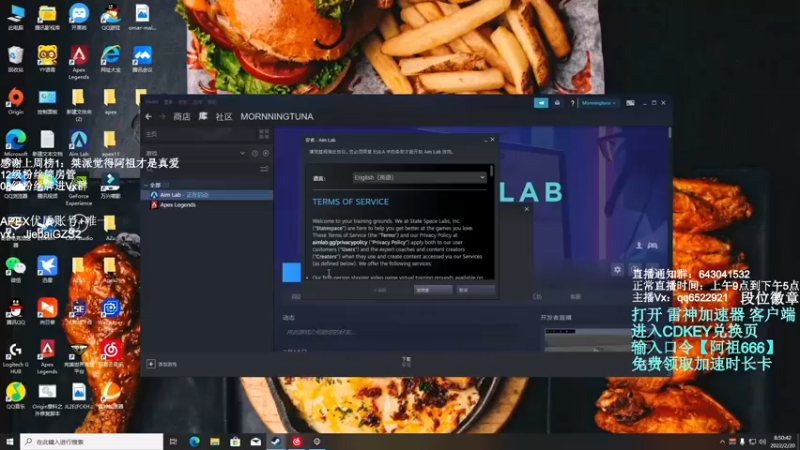800x450 pixels.
Task: Click the aimlab.gg/privacypolicy link
Action: click(340, 243)
